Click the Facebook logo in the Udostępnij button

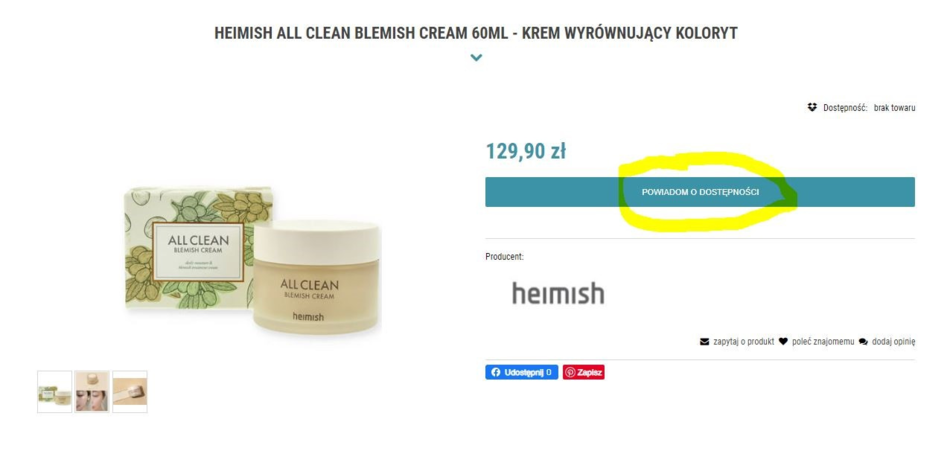point(496,372)
